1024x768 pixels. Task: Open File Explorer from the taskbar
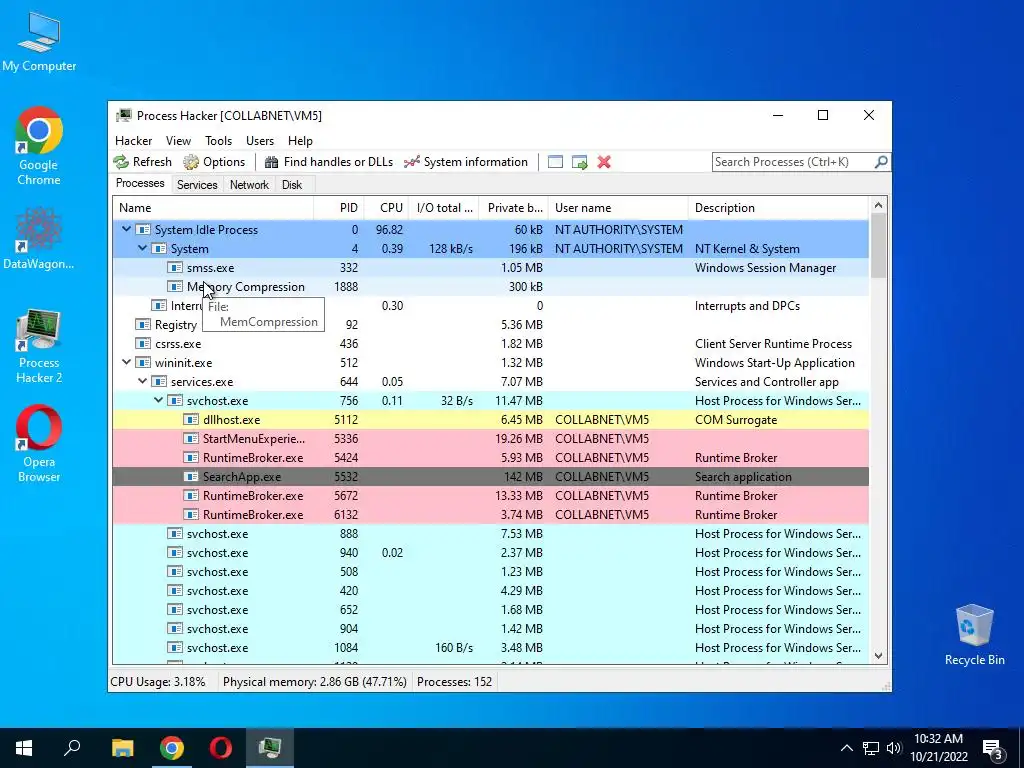pos(122,748)
